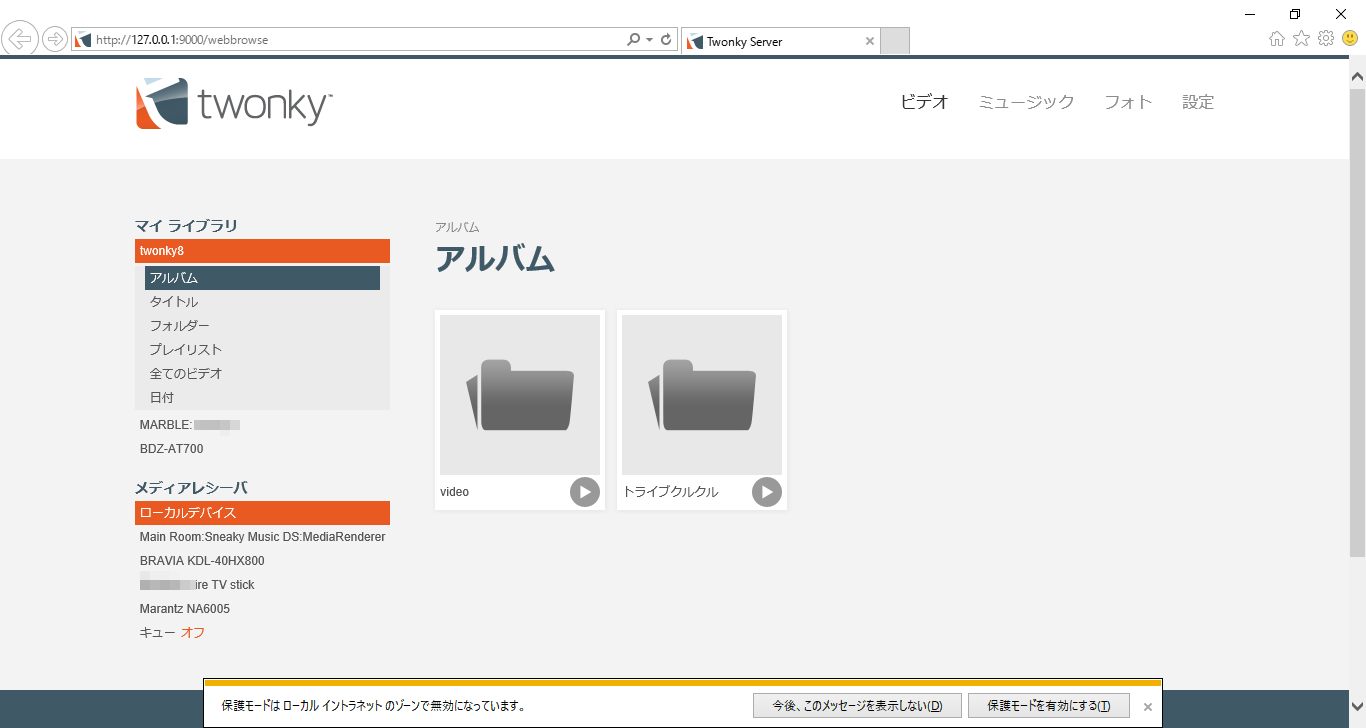Open address bar dropdown arrow
This screenshot has height=728, width=1366.
click(650, 40)
